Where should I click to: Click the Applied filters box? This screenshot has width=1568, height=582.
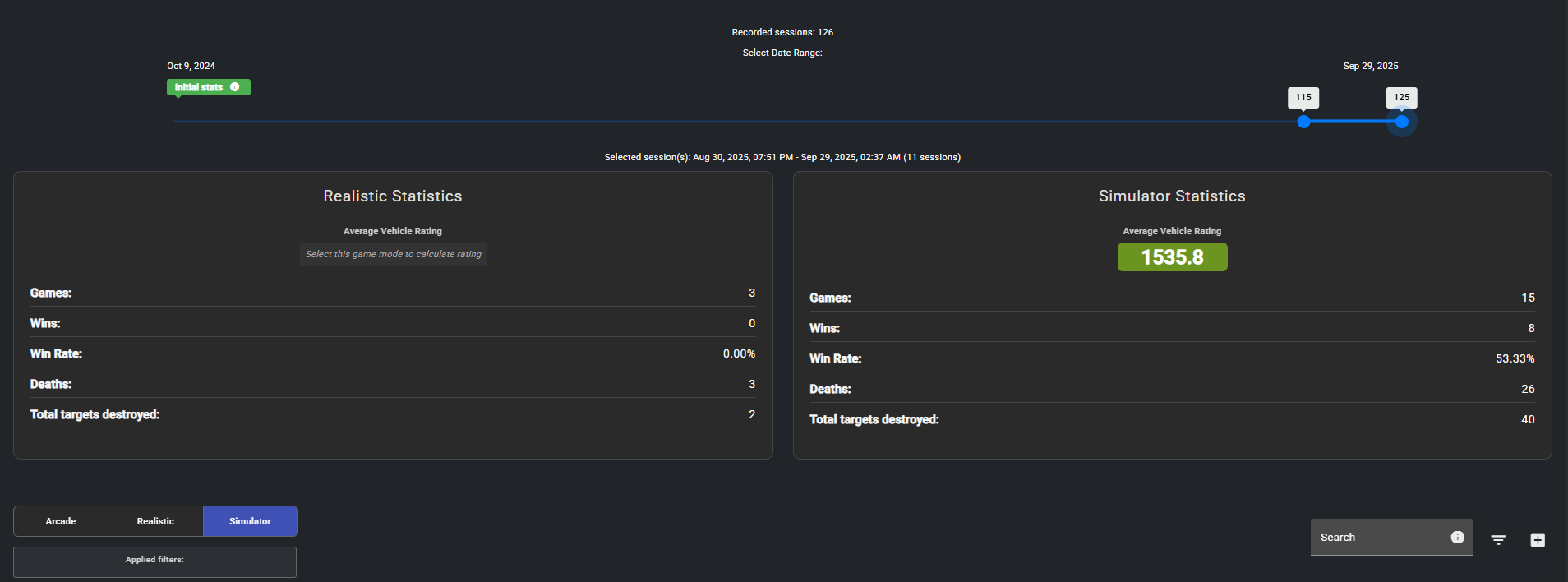[x=154, y=562]
